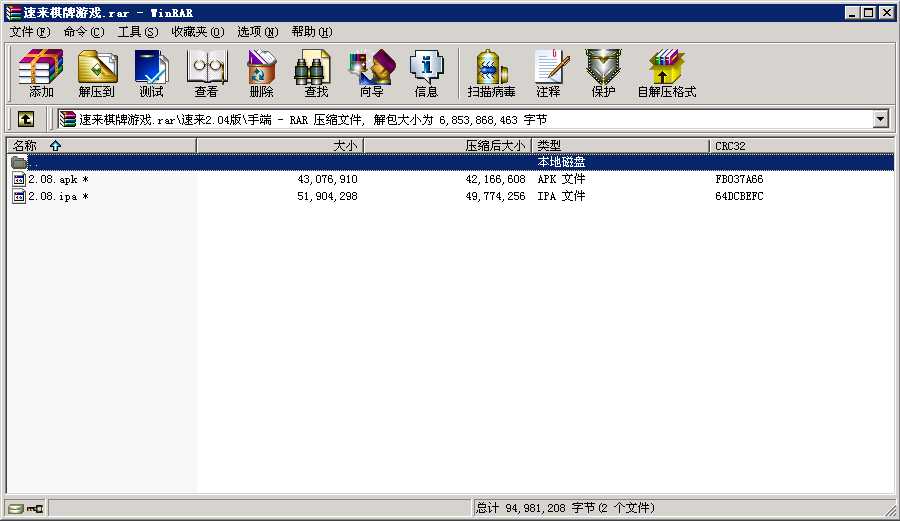Screen dimensions: 900x521
Task: Open the Find (查找) binoculars tool
Action: [315, 73]
